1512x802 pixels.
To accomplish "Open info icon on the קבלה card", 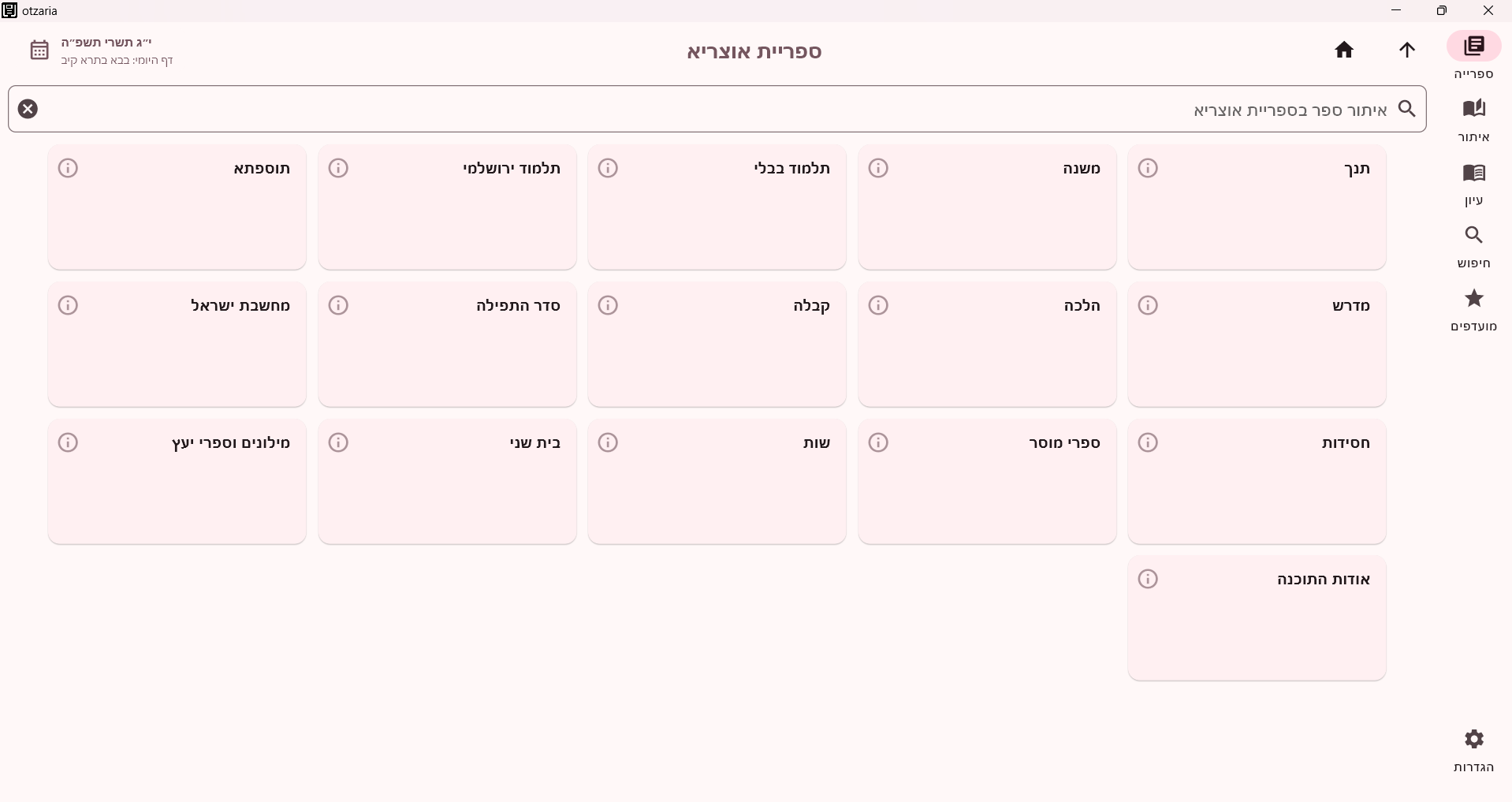I will click(608, 305).
